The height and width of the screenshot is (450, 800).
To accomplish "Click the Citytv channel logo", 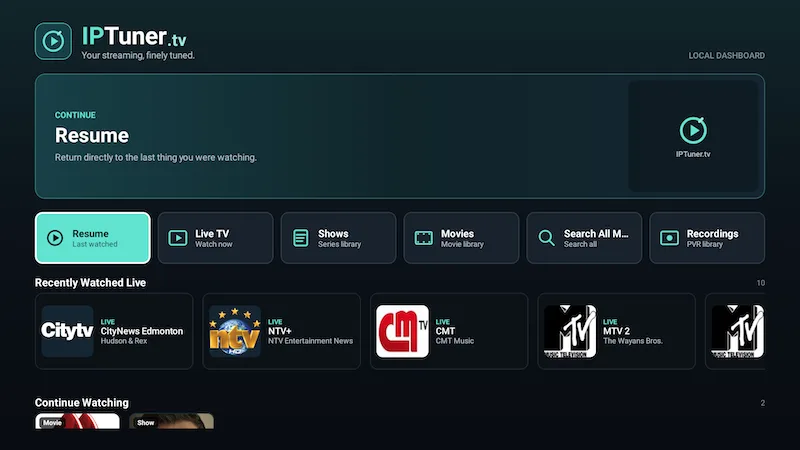I will pyautogui.click(x=67, y=331).
